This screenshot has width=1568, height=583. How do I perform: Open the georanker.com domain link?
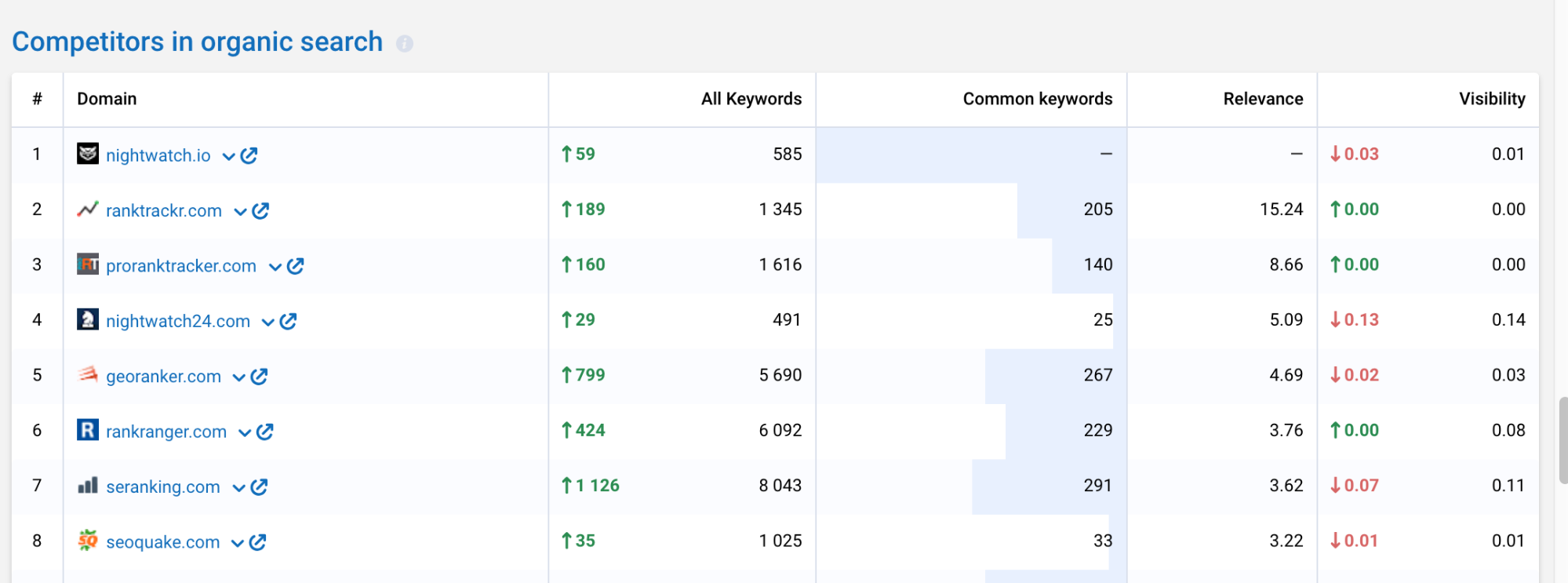163,377
